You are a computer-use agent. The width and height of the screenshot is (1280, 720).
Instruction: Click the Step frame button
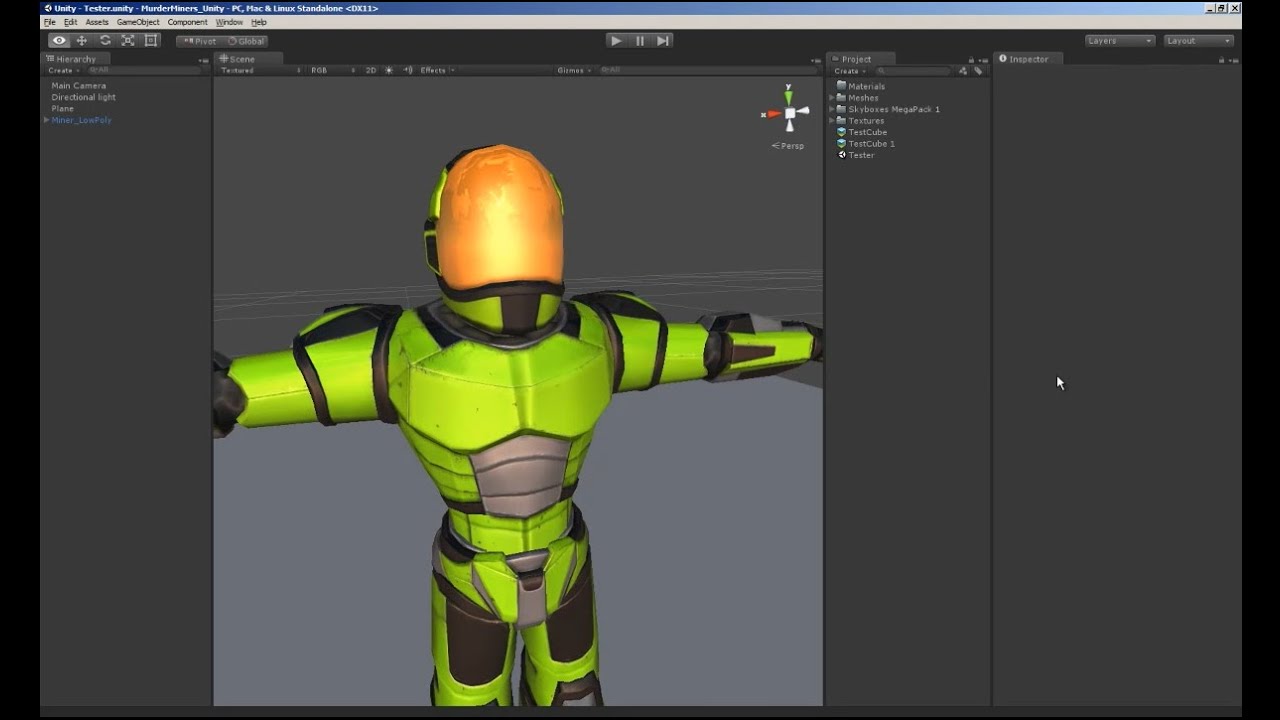663,41
